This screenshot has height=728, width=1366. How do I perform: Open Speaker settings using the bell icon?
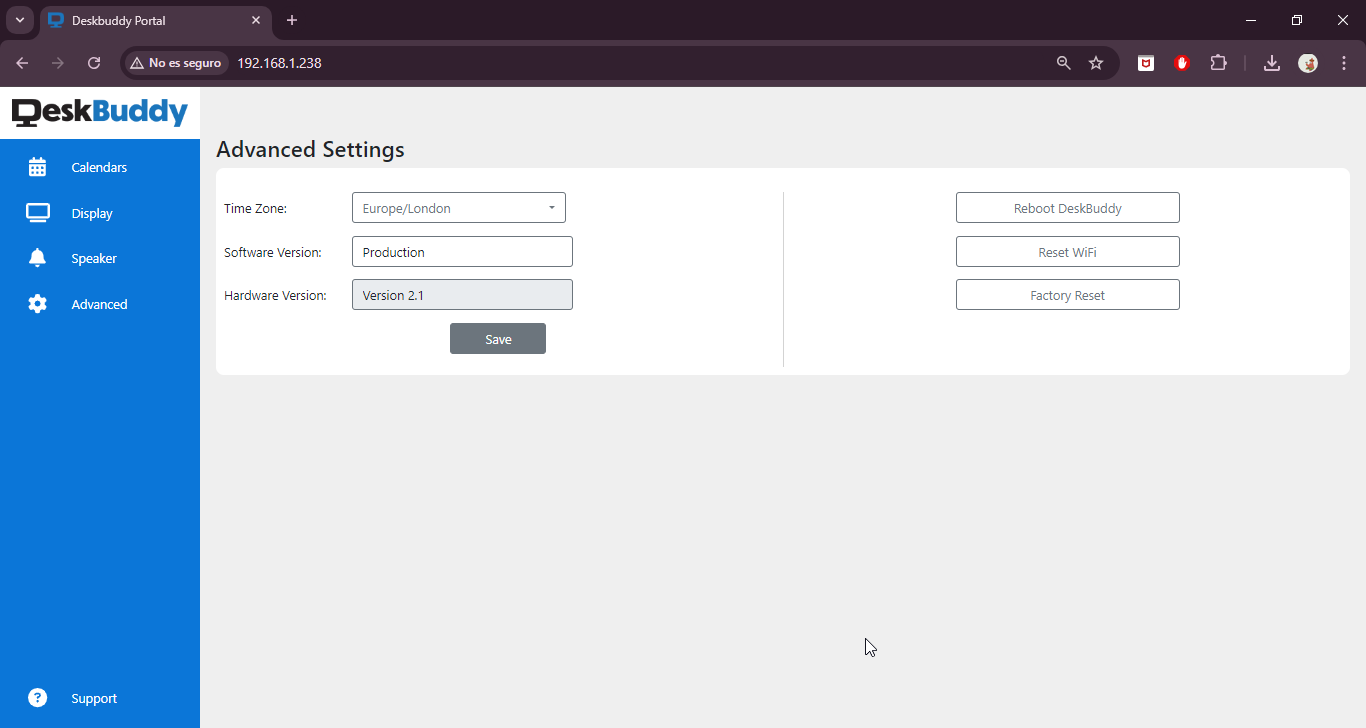point(37,258)
